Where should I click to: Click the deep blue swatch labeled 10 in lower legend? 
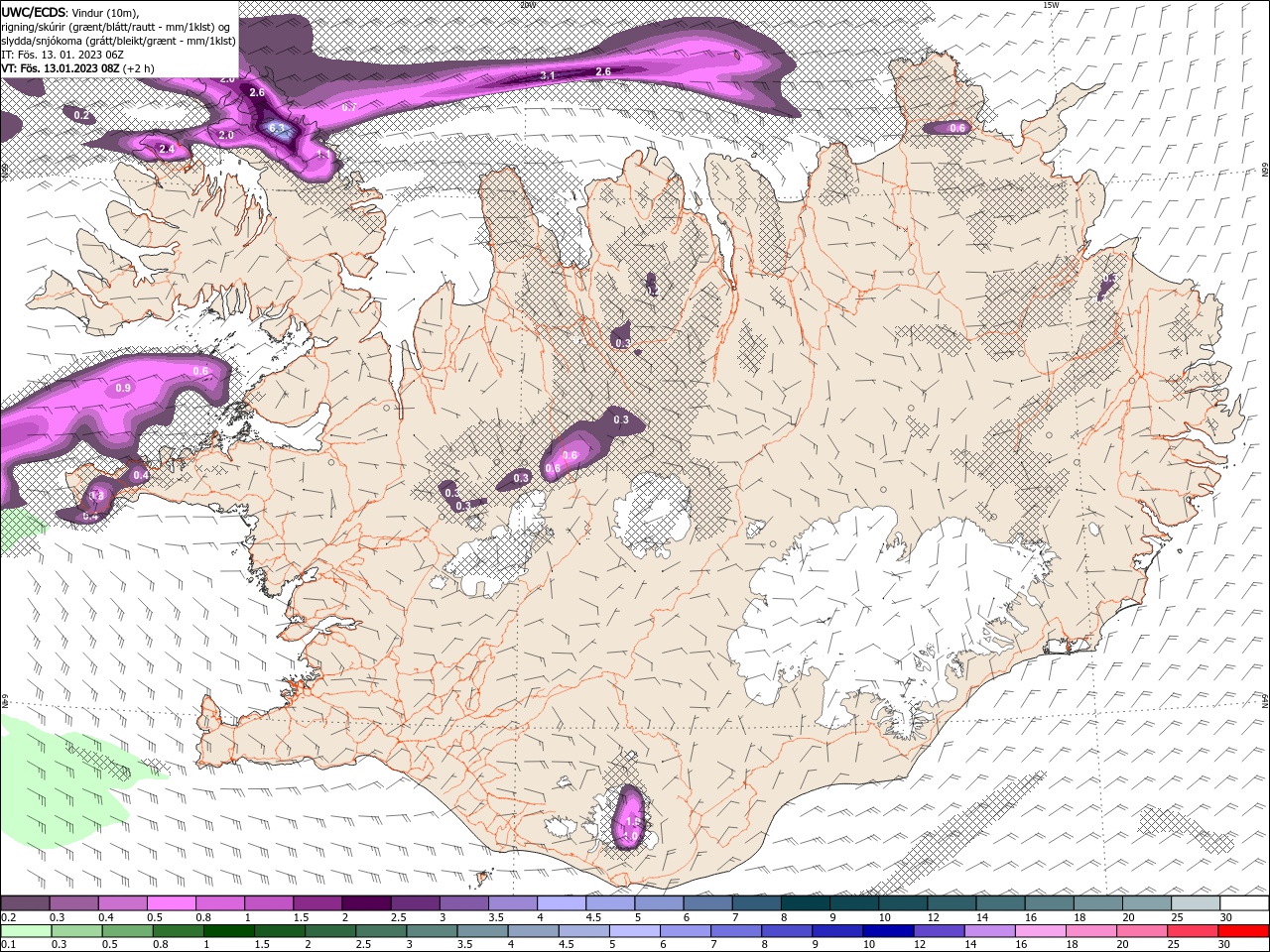tap(889, 931)
